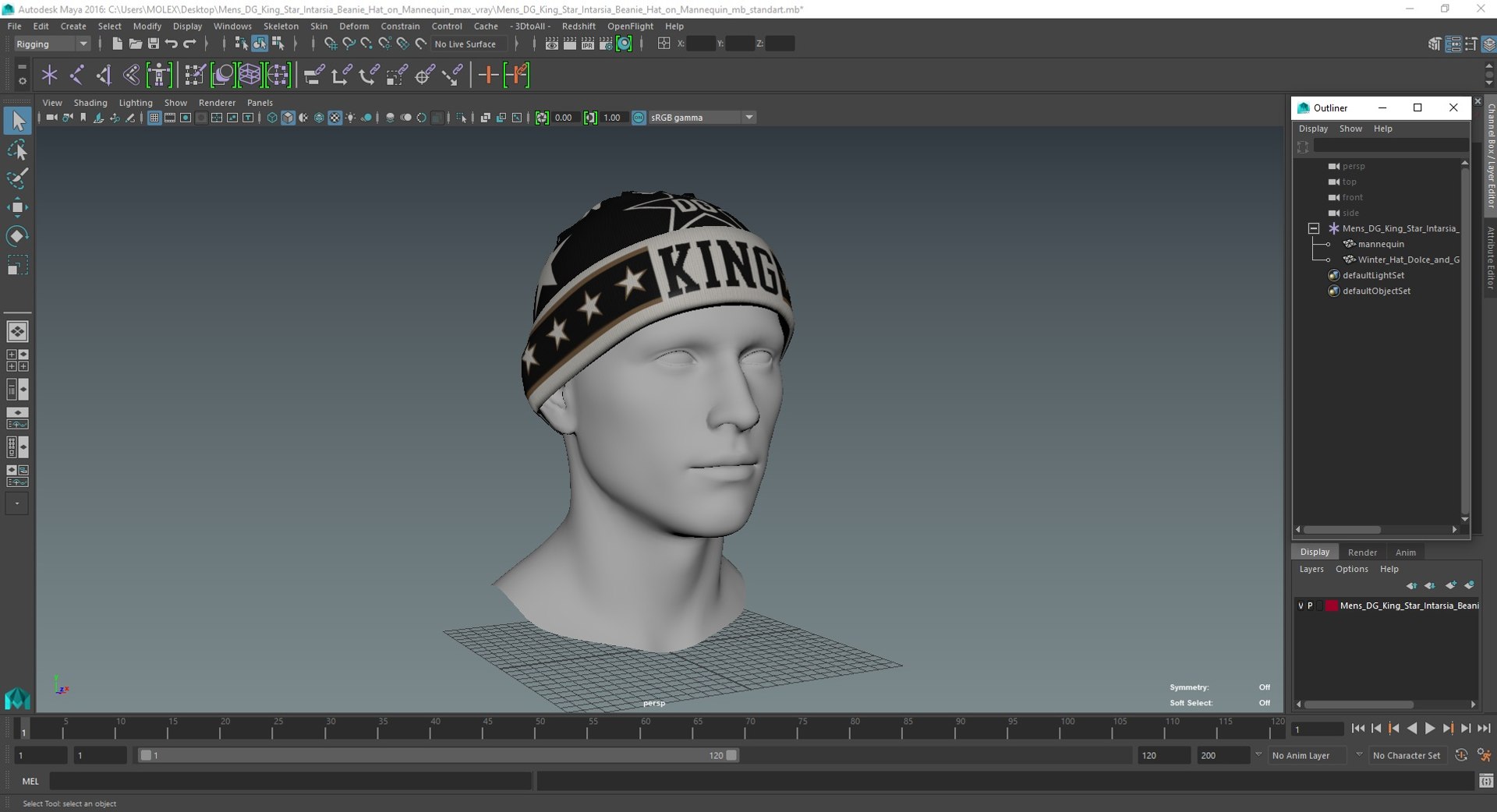This screenshot has height=812, width=1497.
Task: Select the four-view layout icon
Action: pos(17,360)
